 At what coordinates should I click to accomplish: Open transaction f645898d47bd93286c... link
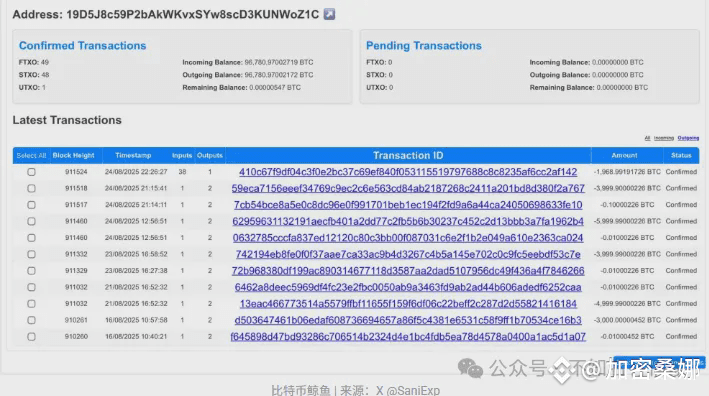coord(408,336)
